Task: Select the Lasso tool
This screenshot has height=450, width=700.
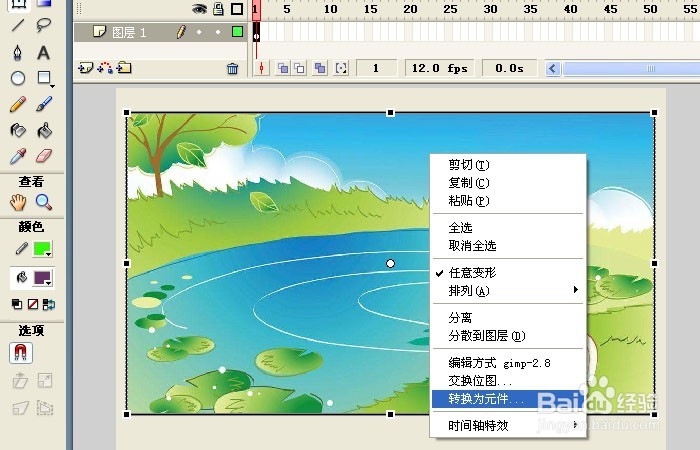Action: 43,25
